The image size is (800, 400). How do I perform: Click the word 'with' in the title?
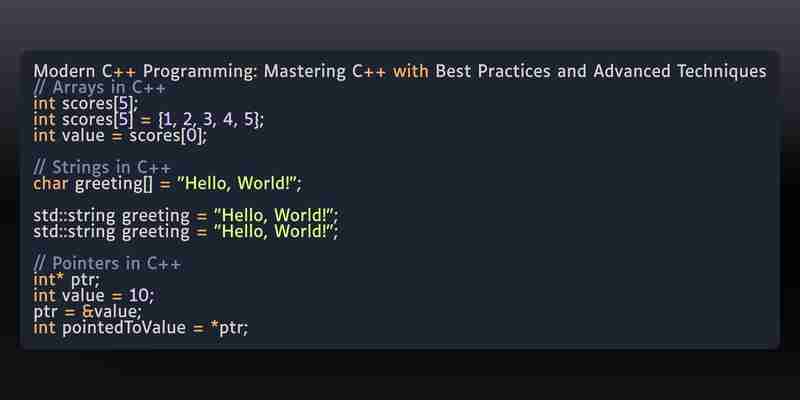pyautogui.click(x=410, y=71)
